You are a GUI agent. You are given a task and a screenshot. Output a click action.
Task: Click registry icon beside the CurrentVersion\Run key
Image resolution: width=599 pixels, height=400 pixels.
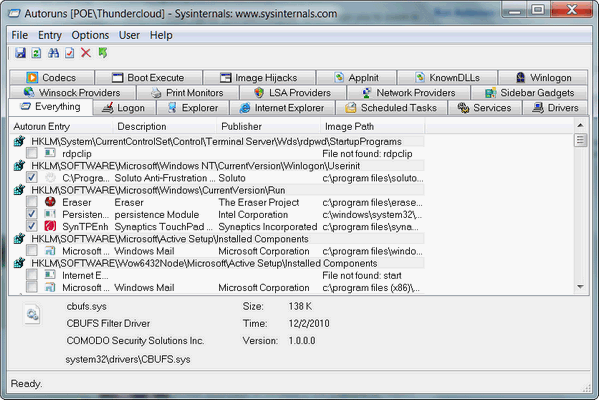[x=19, y=190]
